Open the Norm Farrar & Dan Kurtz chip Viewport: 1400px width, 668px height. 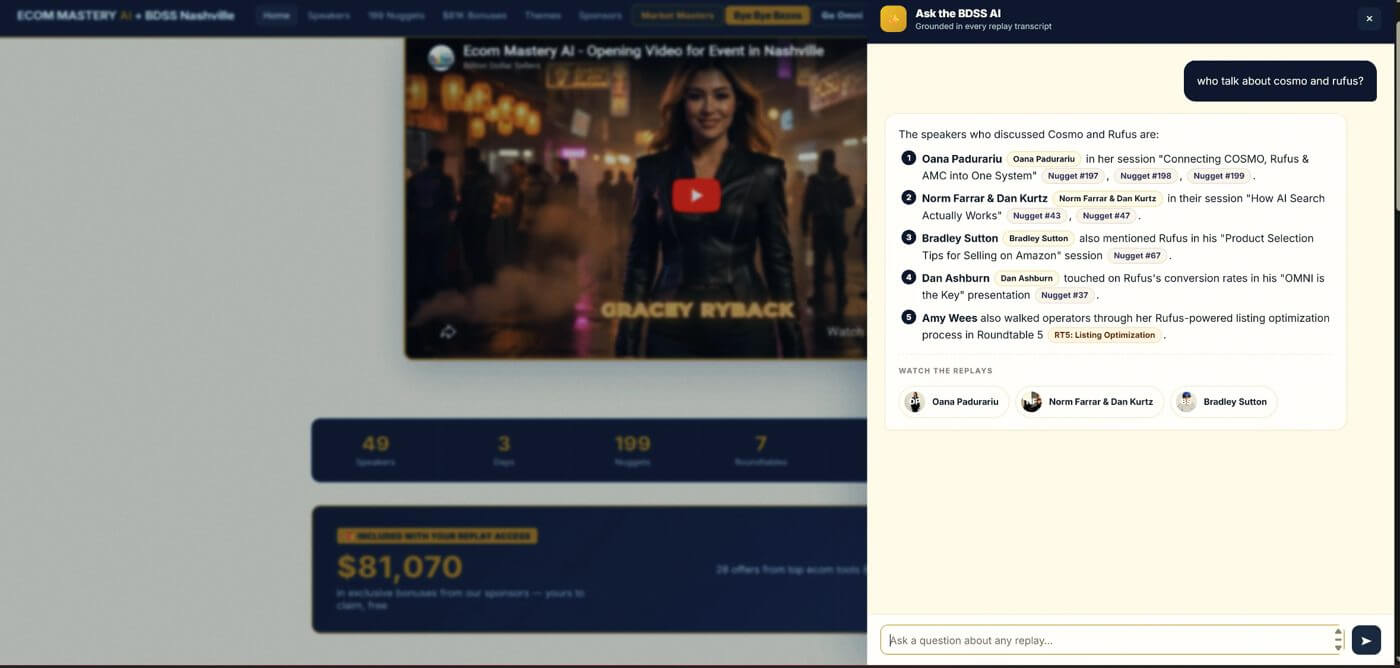click(x=1107, y=199)
